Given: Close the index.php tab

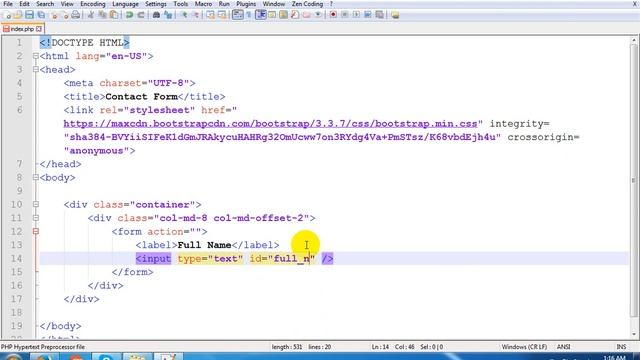Looking at the screenshot, I should click(x=39, y=29).
